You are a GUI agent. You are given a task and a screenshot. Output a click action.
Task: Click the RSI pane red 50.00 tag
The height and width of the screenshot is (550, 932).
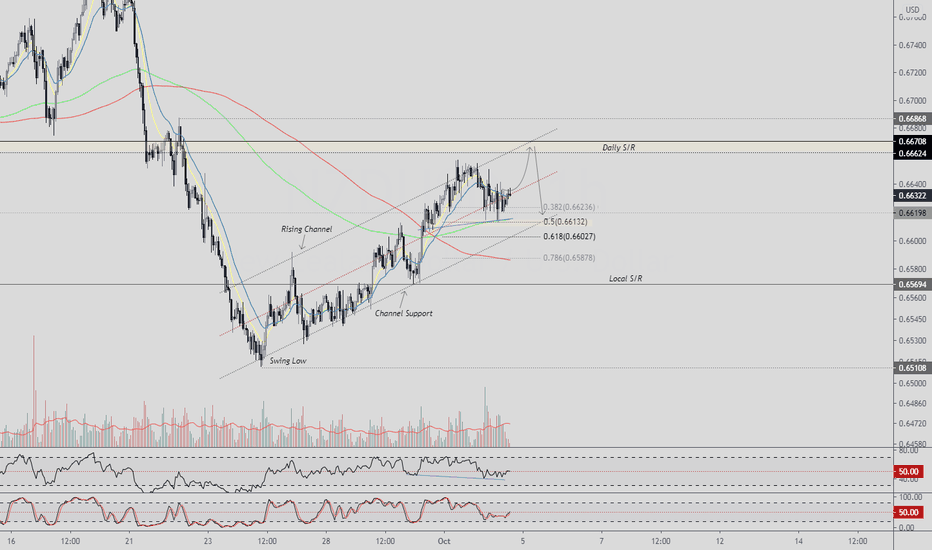click(x=908, y=472)
